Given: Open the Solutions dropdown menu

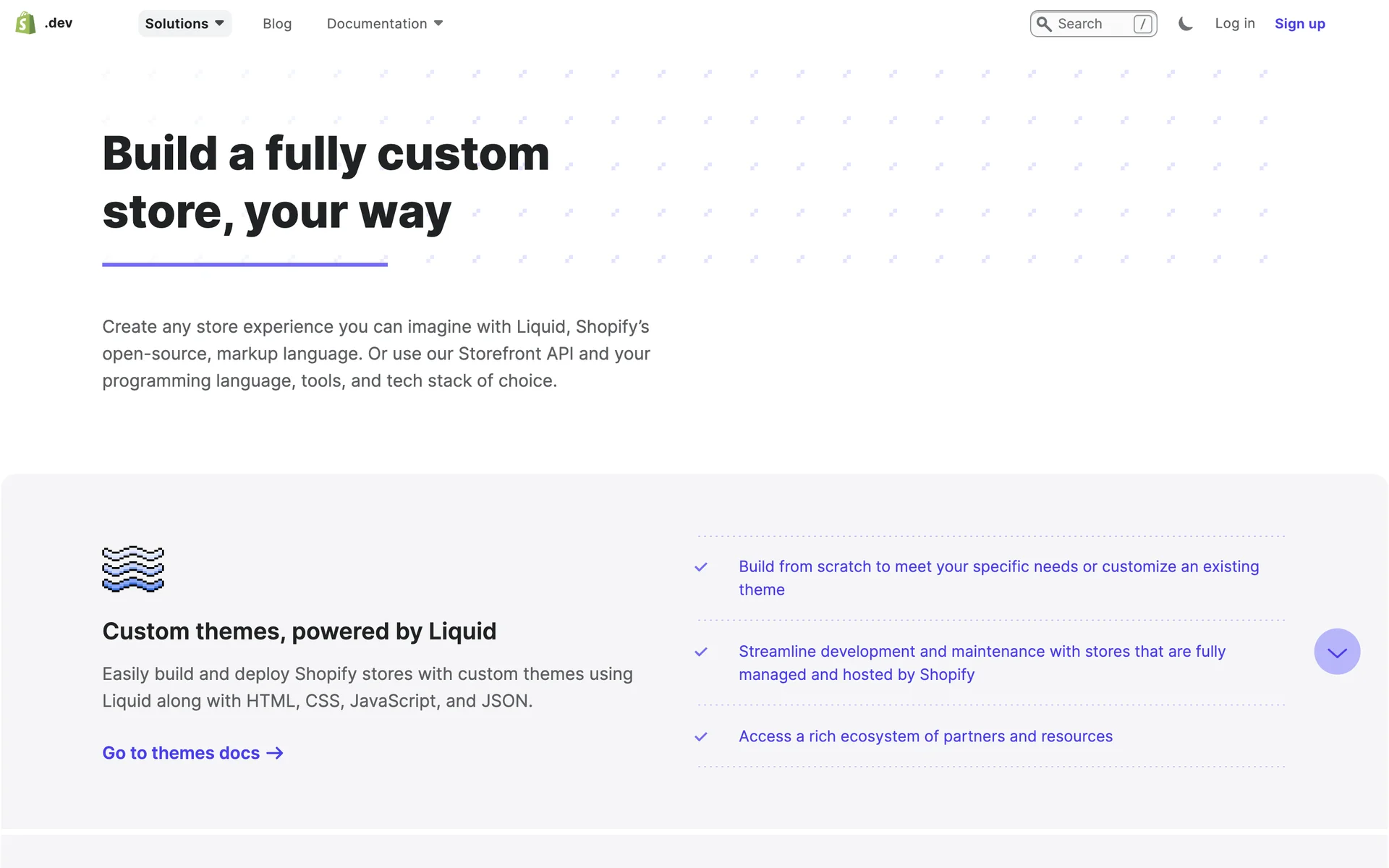Looking at the screenshot, I should pos(184,24).
